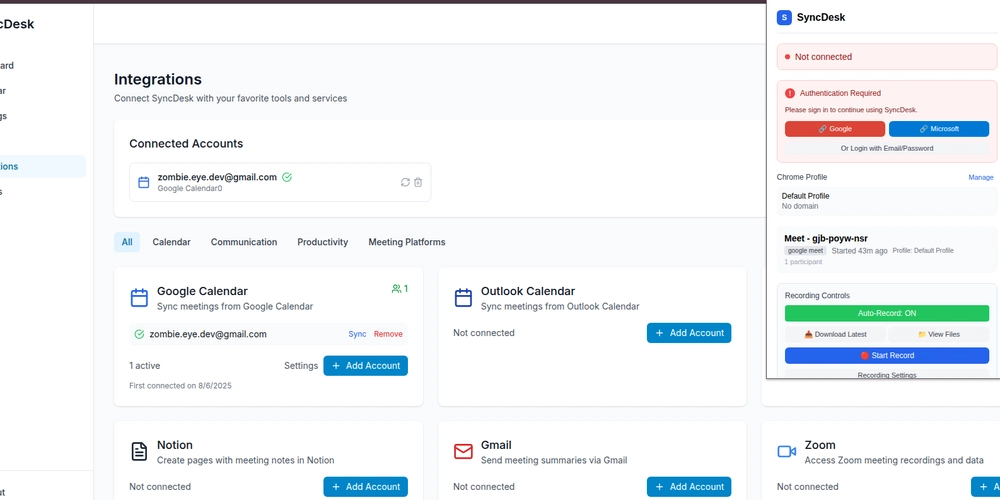Click the Google Calendar card icon
1000x500 pixels.
(x=139, y=298)
